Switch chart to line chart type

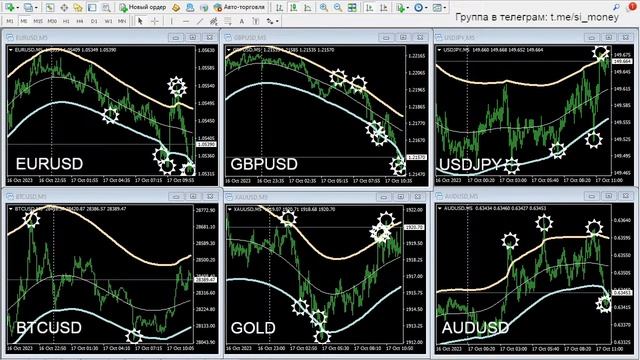(x=307, y=7)
